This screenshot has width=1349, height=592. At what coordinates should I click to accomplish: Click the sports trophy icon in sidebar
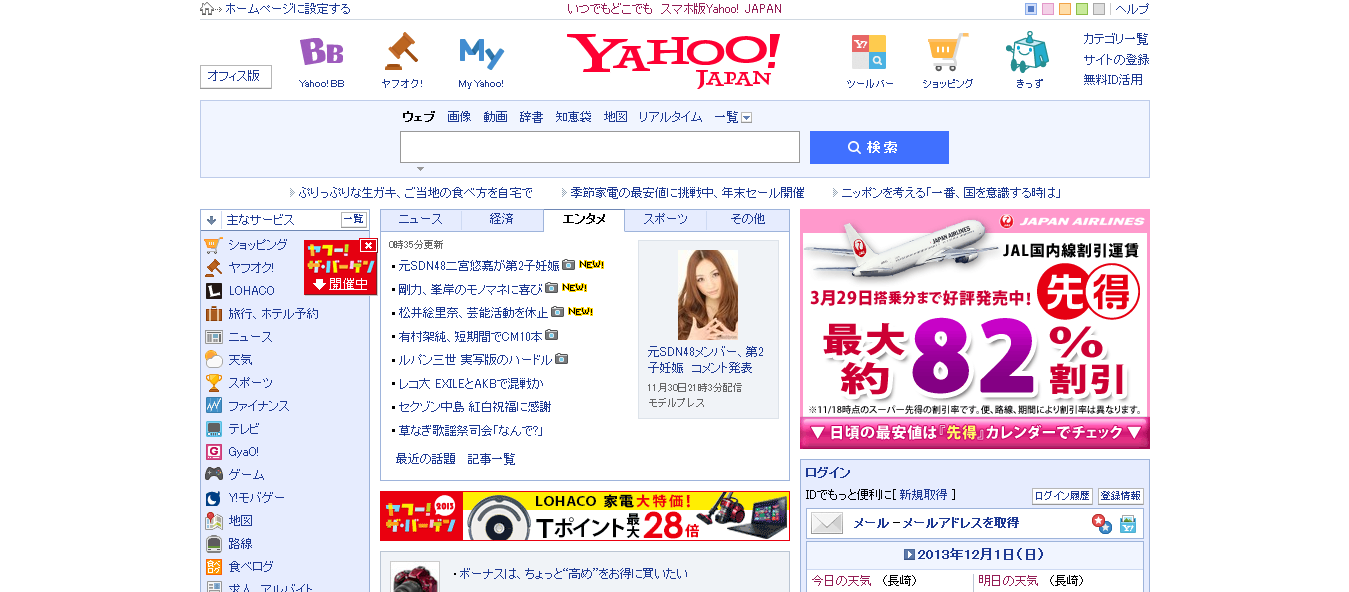pyautogui.click(x=213, y=383)
